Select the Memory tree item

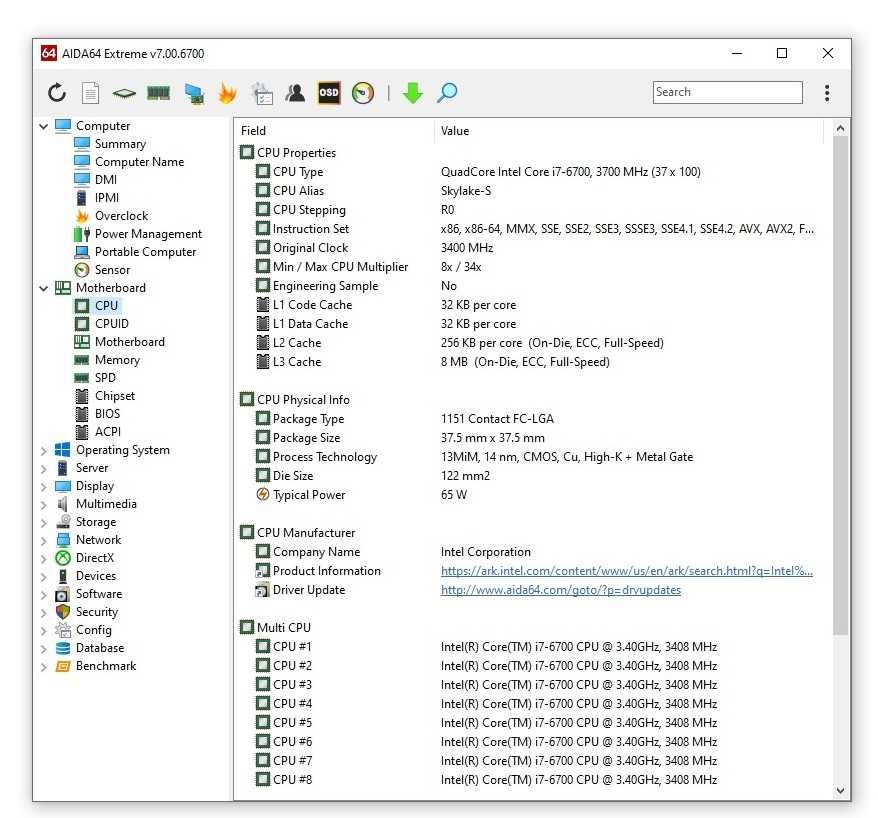pos(117,360)
